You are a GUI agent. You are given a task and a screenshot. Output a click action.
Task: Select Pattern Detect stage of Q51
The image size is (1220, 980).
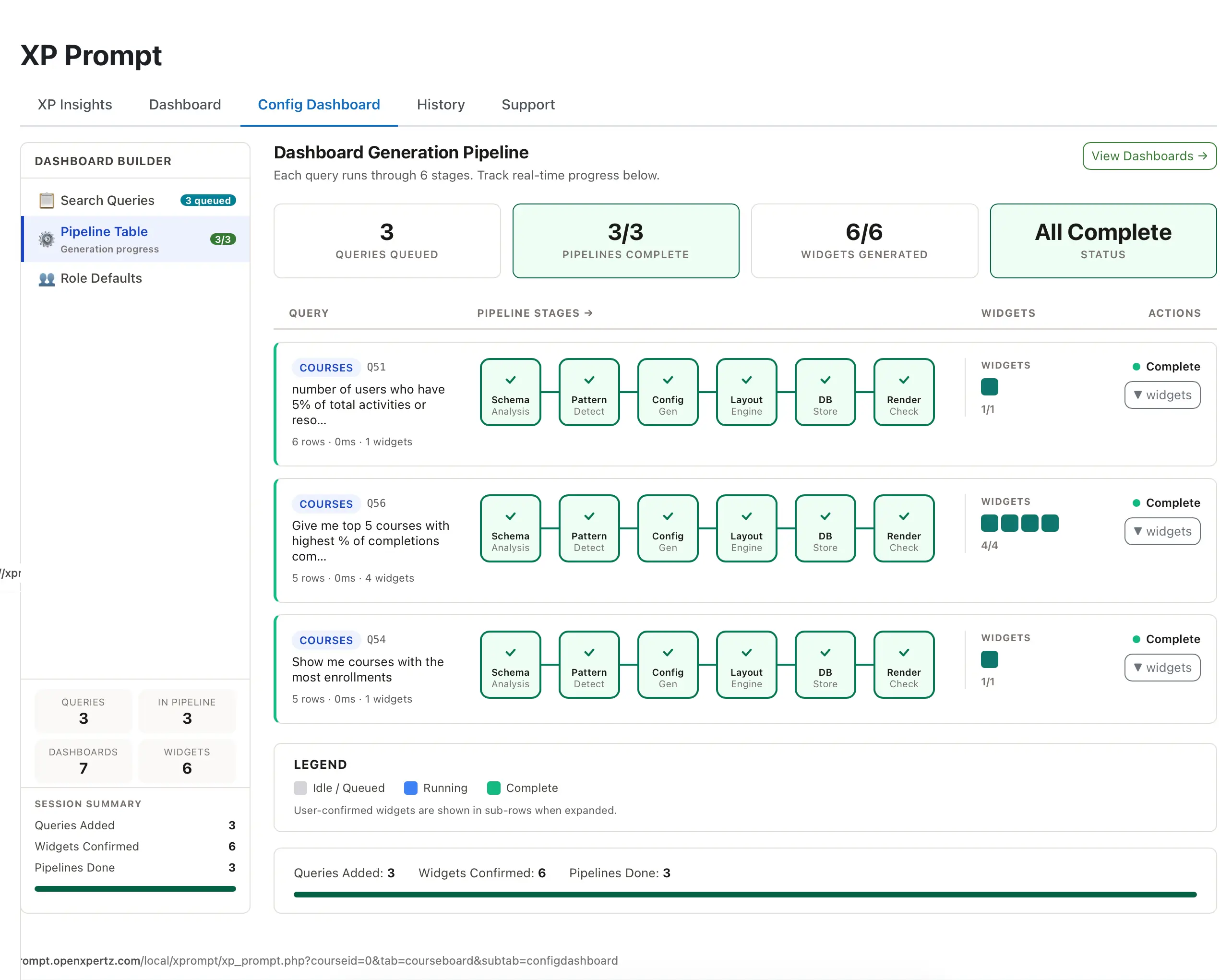[589, 392]
